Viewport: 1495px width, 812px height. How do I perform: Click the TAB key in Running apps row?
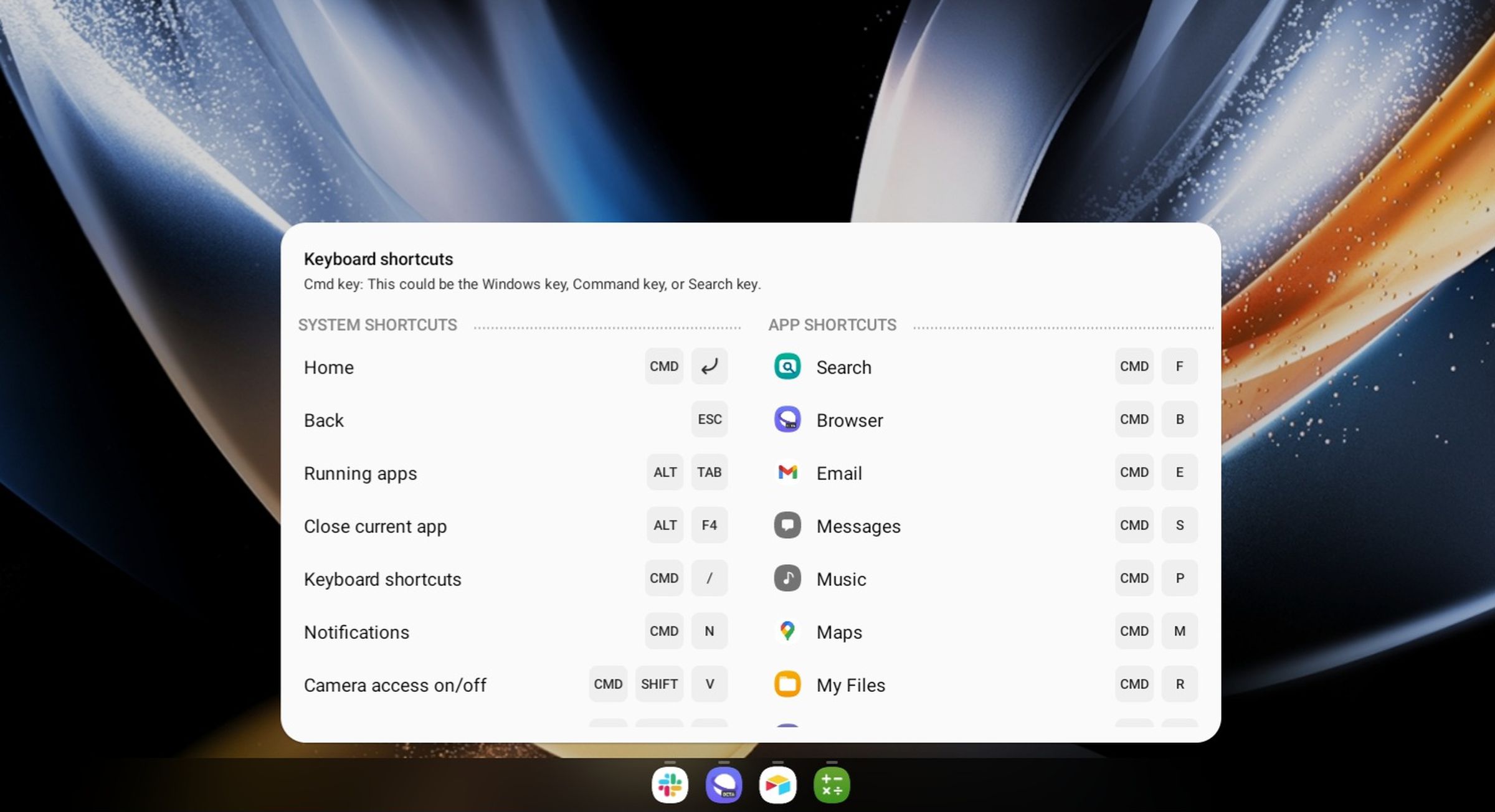(x=710, y=472)
